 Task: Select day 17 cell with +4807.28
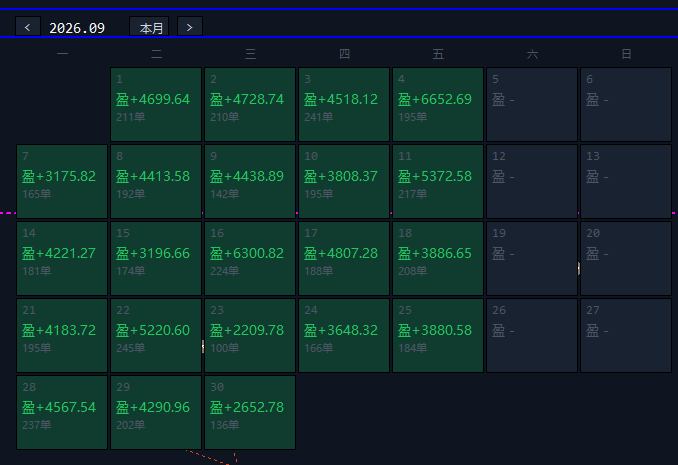344,258
